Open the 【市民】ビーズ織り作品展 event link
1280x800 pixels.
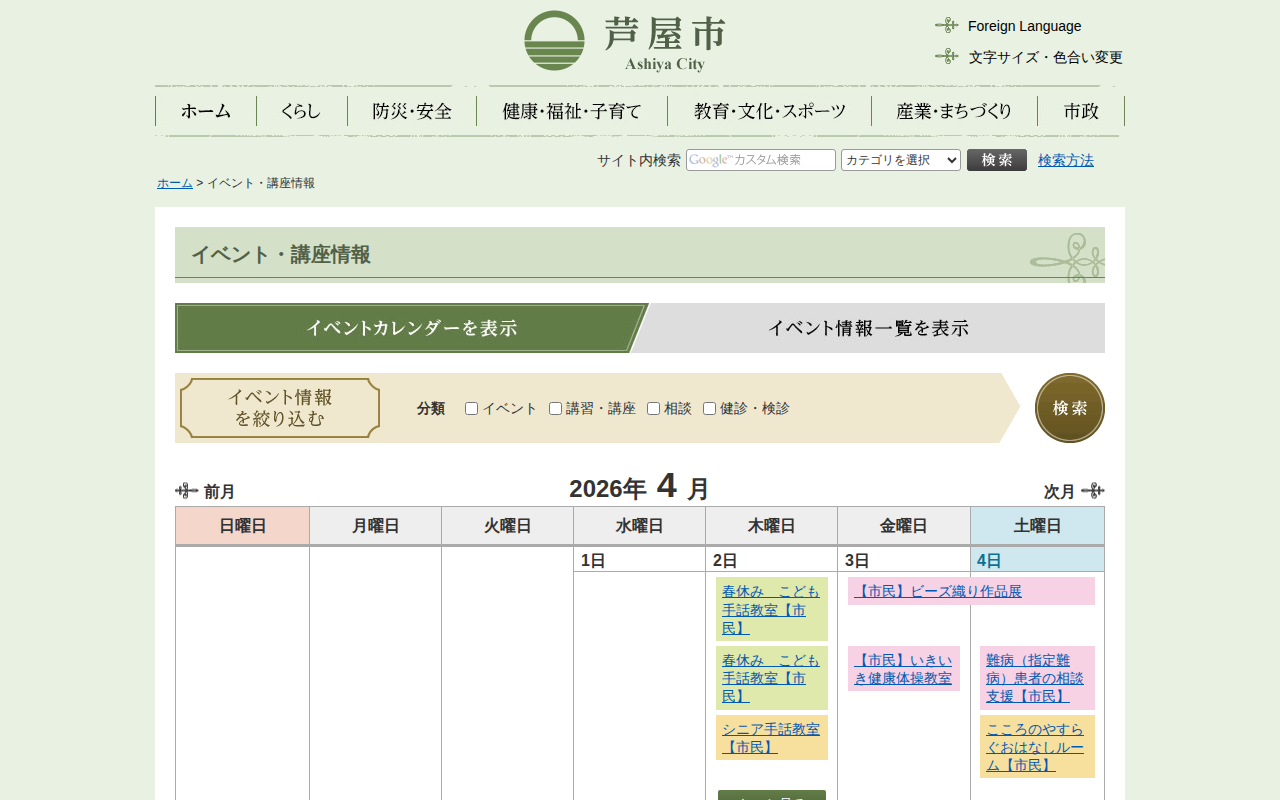pyautogui.click(x=938, y=591)
